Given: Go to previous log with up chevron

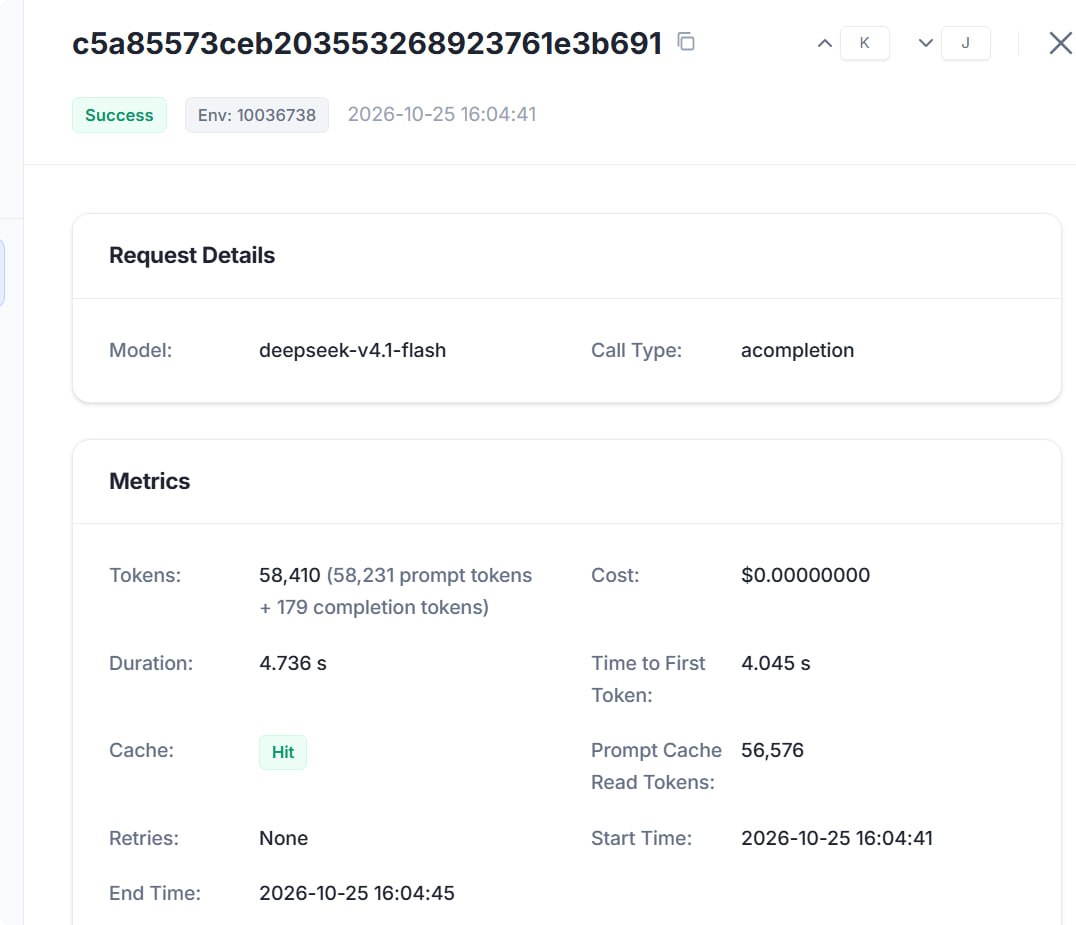Looking at the screenshot, I should pos(825,43).
